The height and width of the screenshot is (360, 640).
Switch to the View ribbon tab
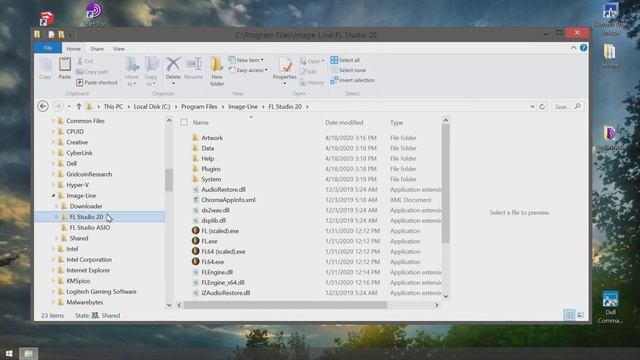tap(119, 49)
